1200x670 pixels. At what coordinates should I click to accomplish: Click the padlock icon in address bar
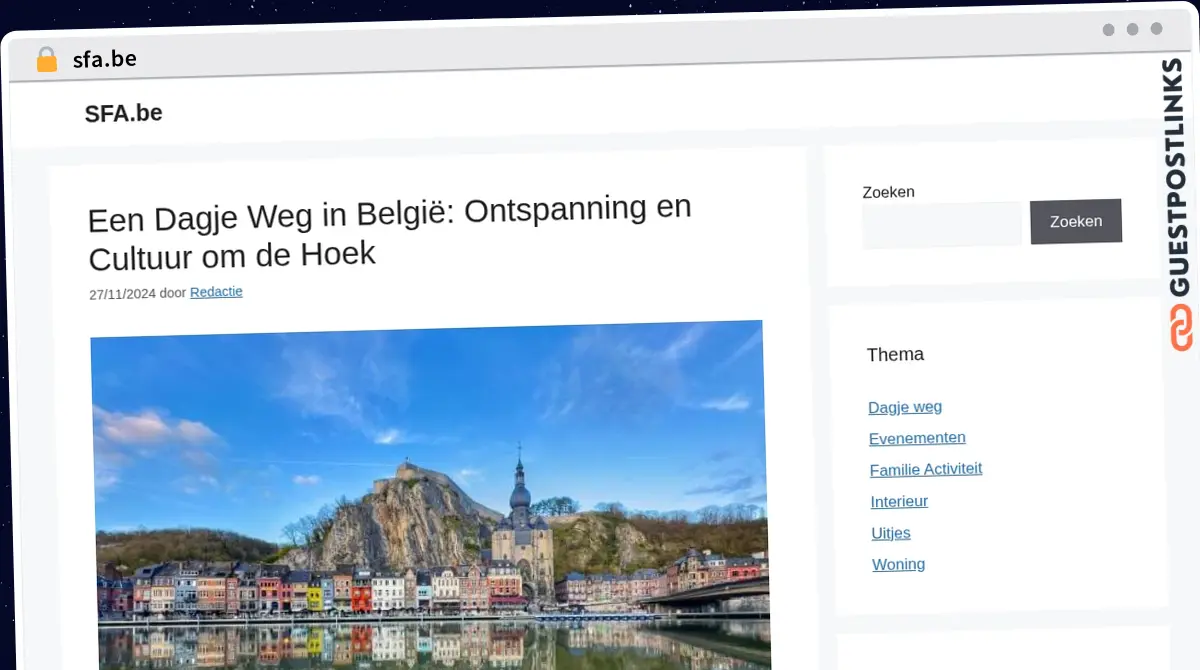47,60
